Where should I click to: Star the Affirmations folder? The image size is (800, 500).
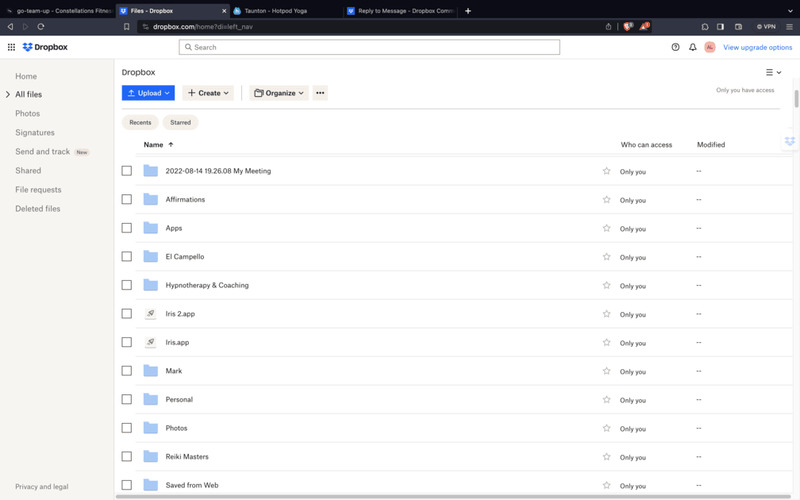click(606, 199)
